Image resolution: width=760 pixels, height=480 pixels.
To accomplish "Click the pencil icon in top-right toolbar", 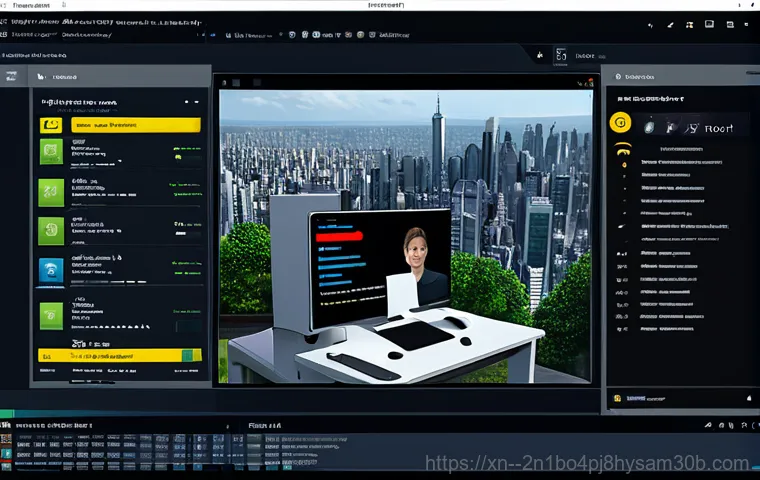I will click(671, 24).
